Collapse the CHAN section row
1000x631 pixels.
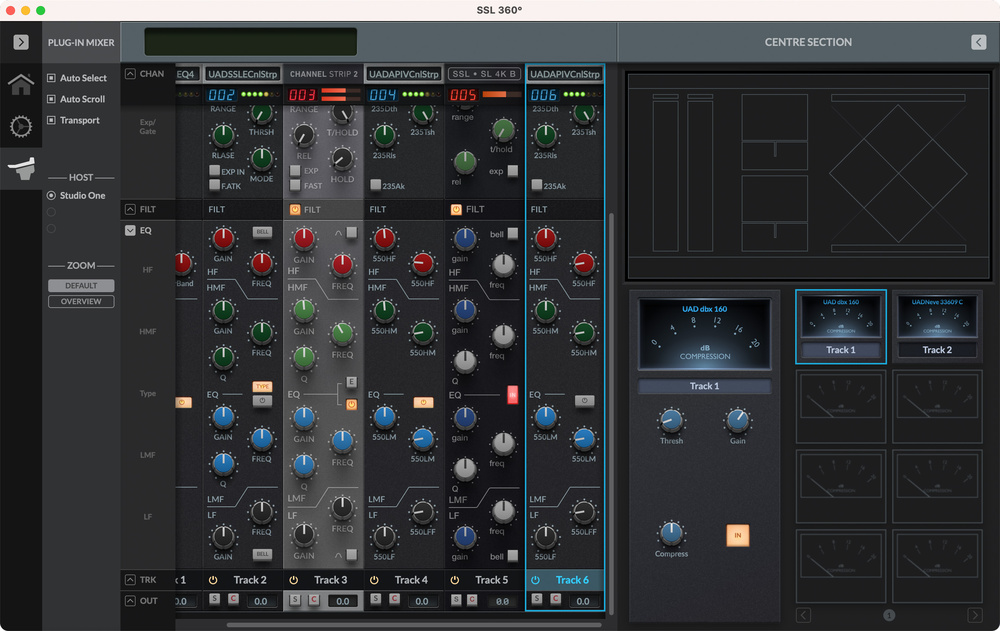(130, 74)
